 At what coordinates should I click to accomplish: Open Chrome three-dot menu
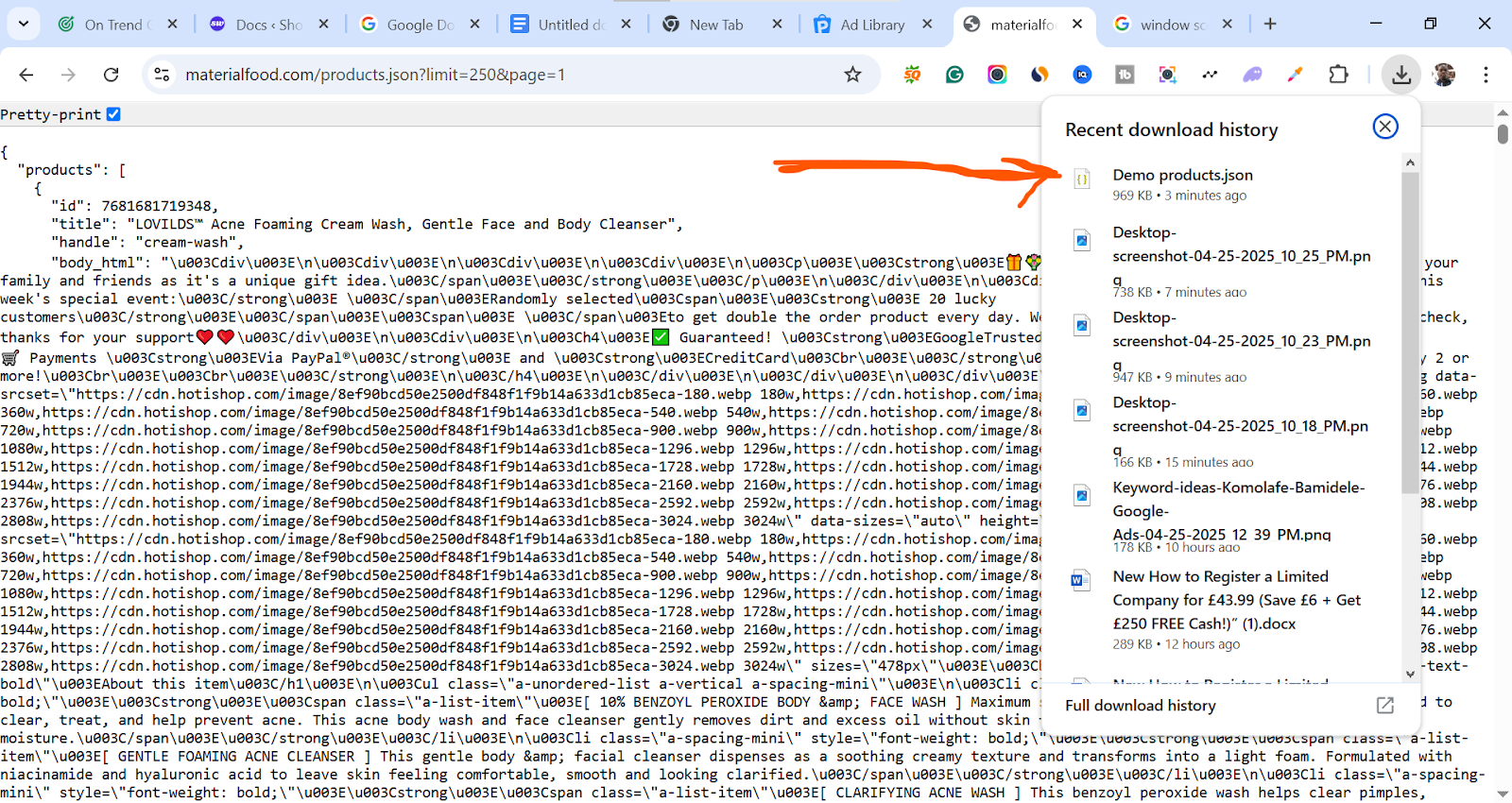pyautogui.click(x=1486, y=75)
